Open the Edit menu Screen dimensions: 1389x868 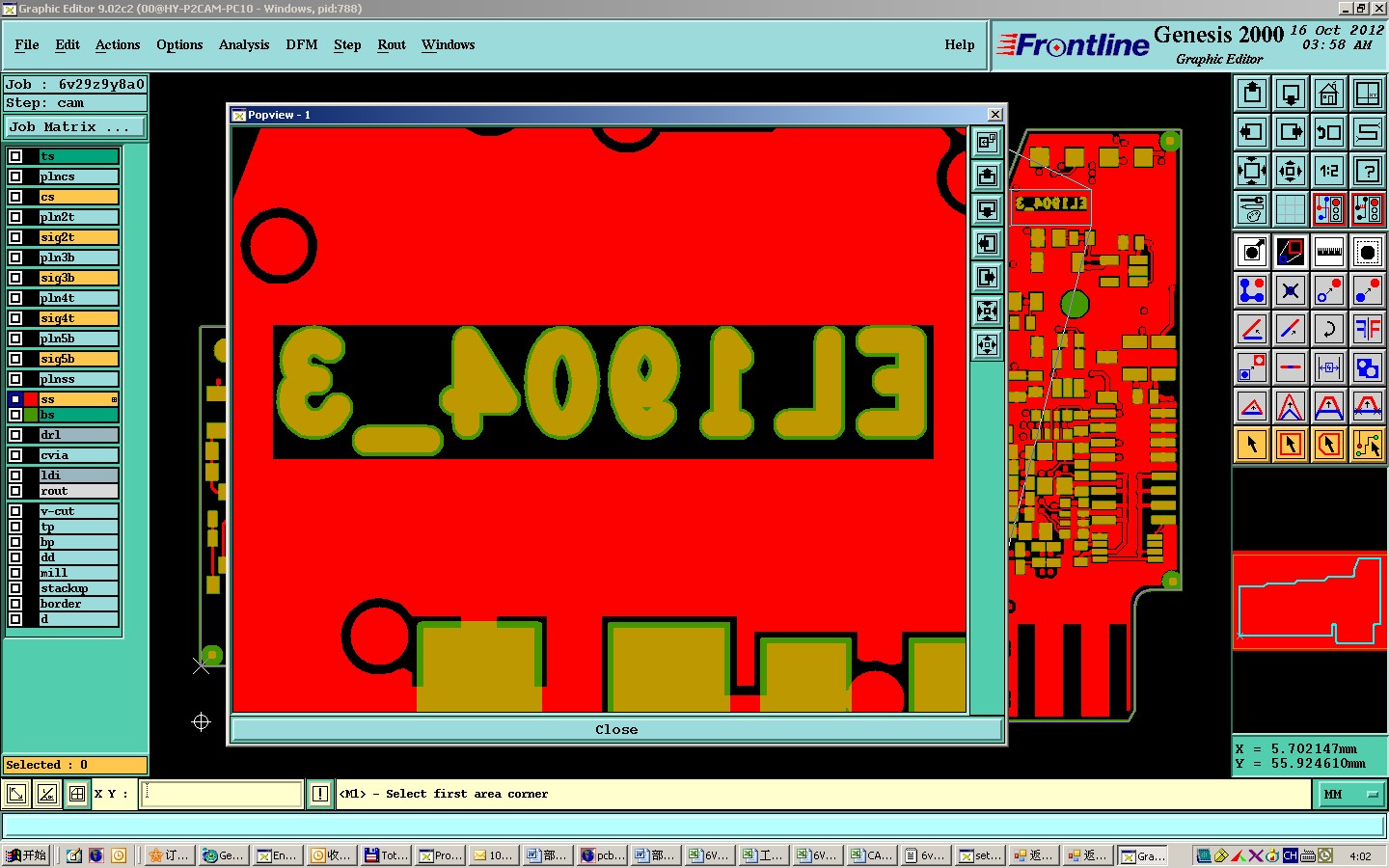click(x=68, y=44)
